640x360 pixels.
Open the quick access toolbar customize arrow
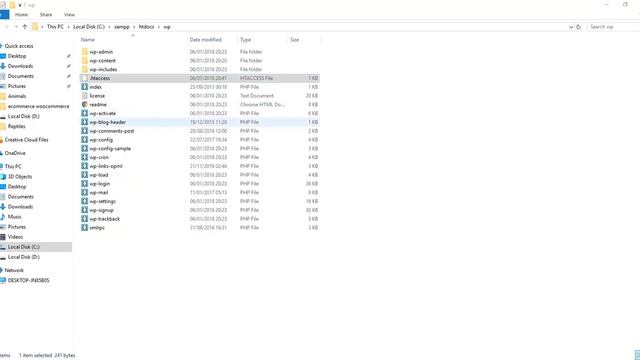20,5
